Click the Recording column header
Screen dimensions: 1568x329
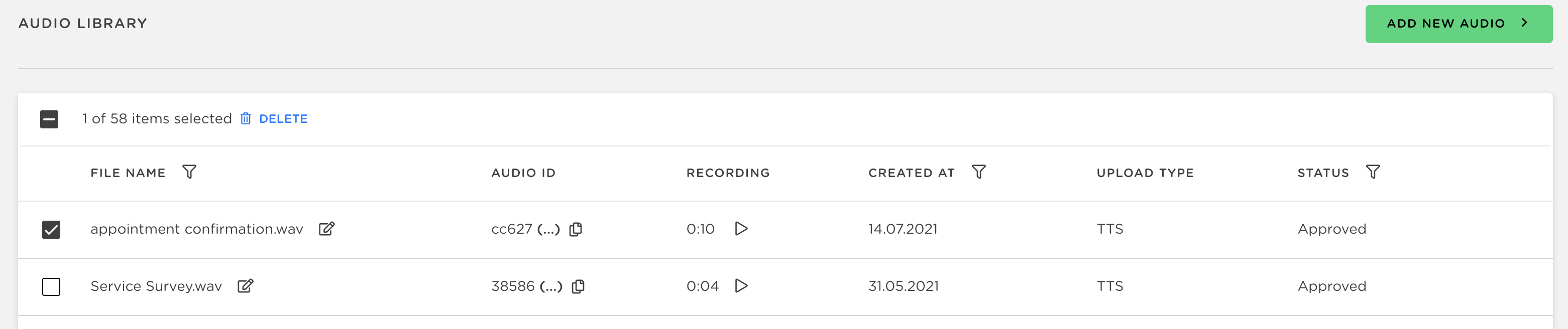click(727, 173)
